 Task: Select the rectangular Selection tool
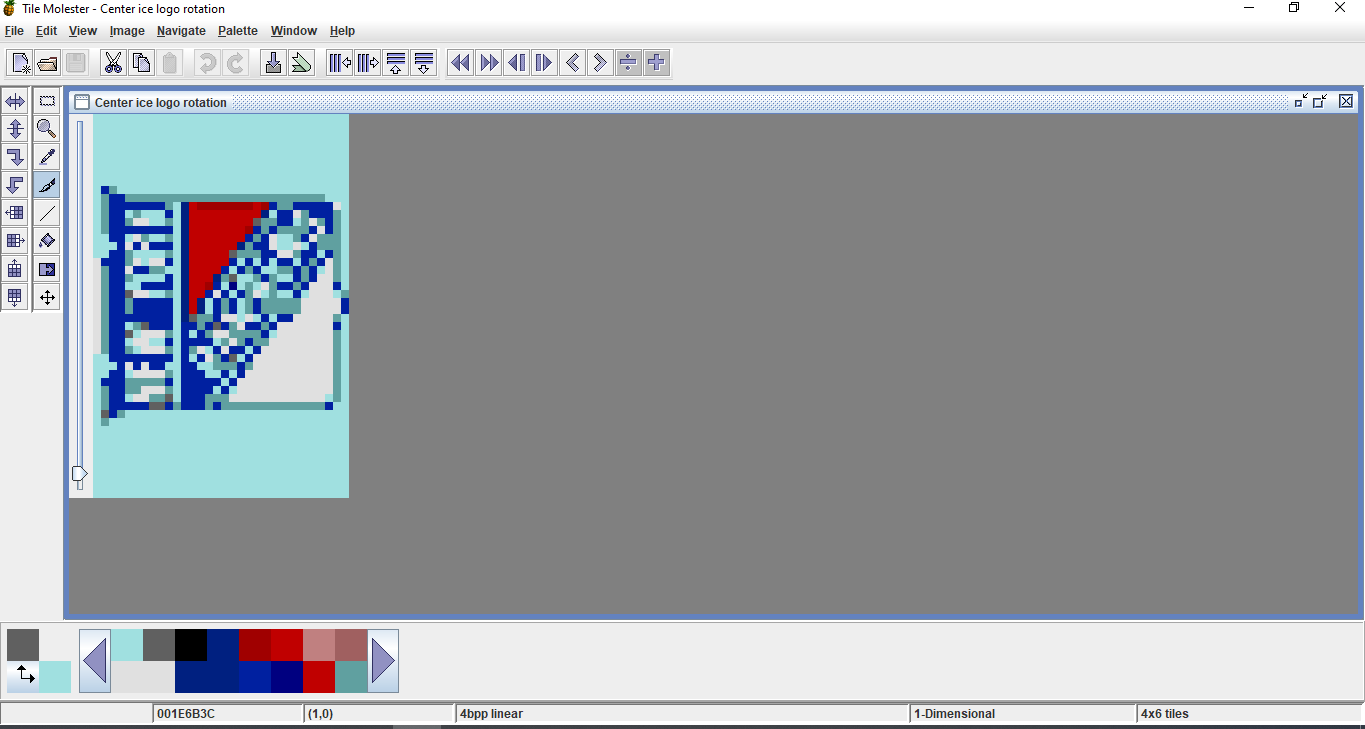(47, 101)
